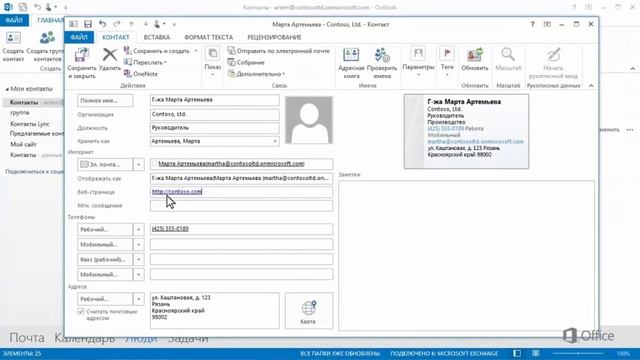Expand the Хранить как combo box
640x360 pixels.
pyautogui.click(x=275, y=141)
